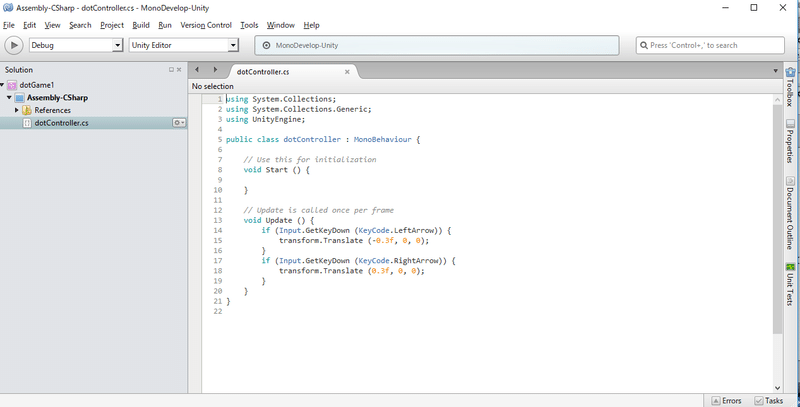Click the Assembly-CSharp project icon
Screen dimensions: 800x407
pyautogui.click(x=19, y=97)
